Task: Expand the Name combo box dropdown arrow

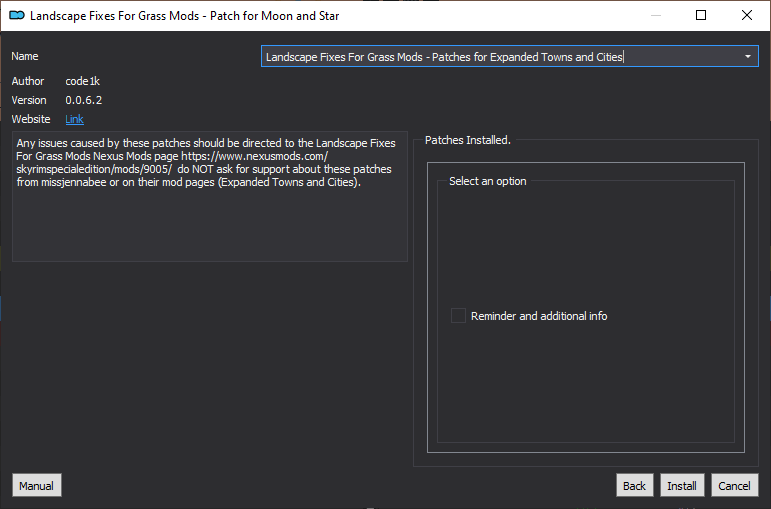Action: 747,57
